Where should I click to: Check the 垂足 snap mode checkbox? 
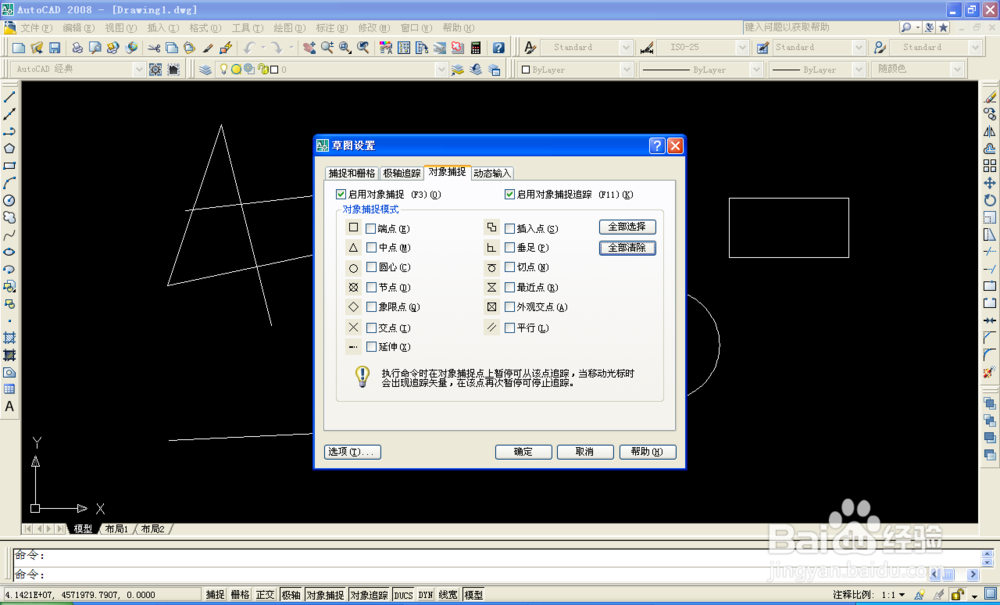pyautogui.click(x=509, y=247)
